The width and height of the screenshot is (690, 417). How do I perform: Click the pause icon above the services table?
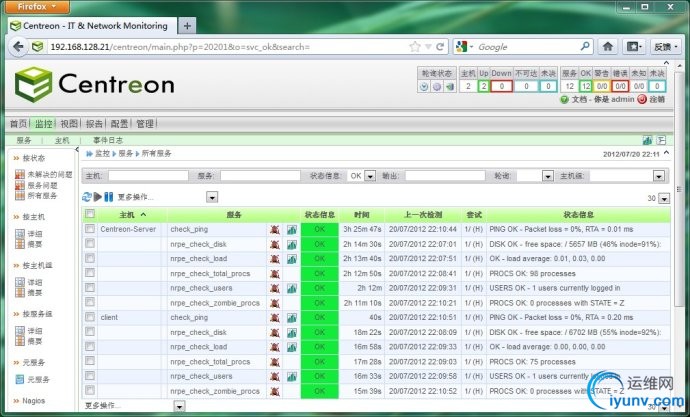109,197
